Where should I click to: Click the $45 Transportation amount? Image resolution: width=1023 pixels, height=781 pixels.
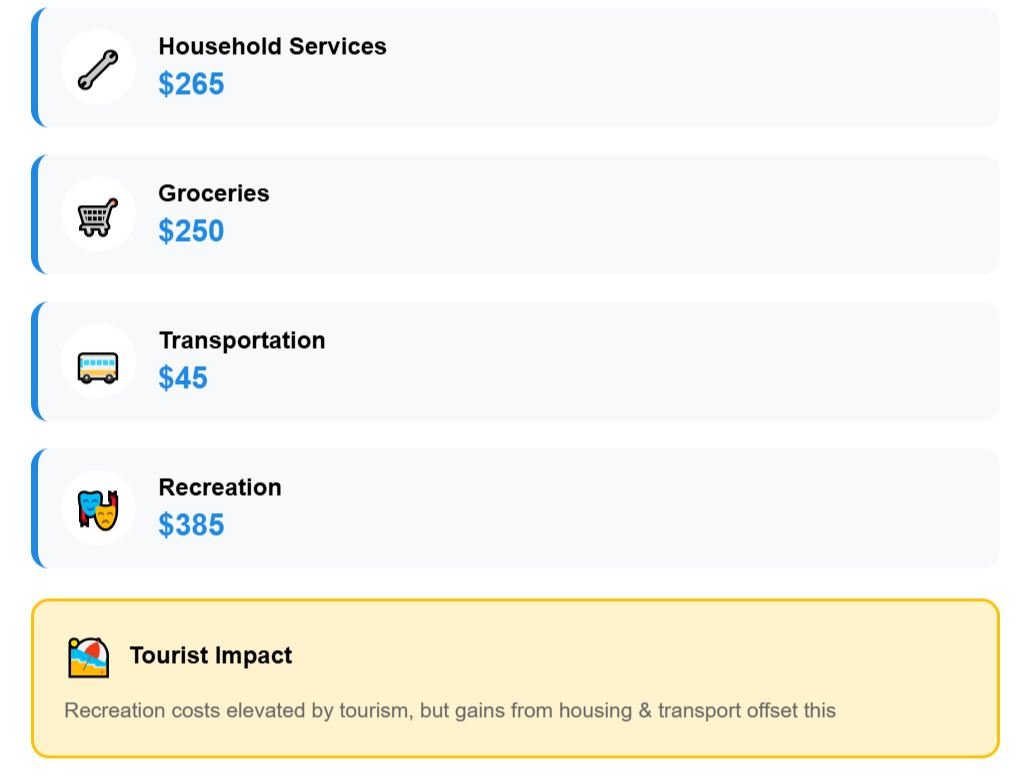click(x=183, y=378)
